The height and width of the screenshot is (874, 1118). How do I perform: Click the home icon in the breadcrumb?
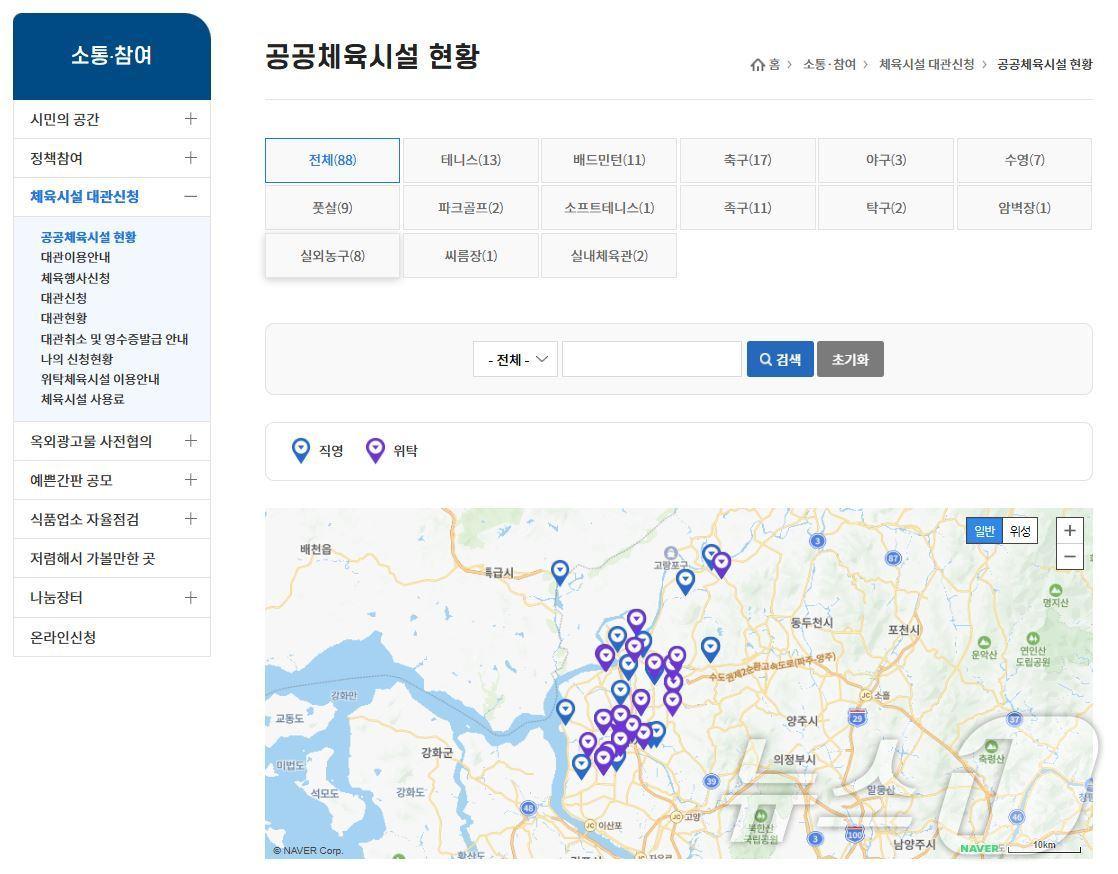(x=758, y=63)
